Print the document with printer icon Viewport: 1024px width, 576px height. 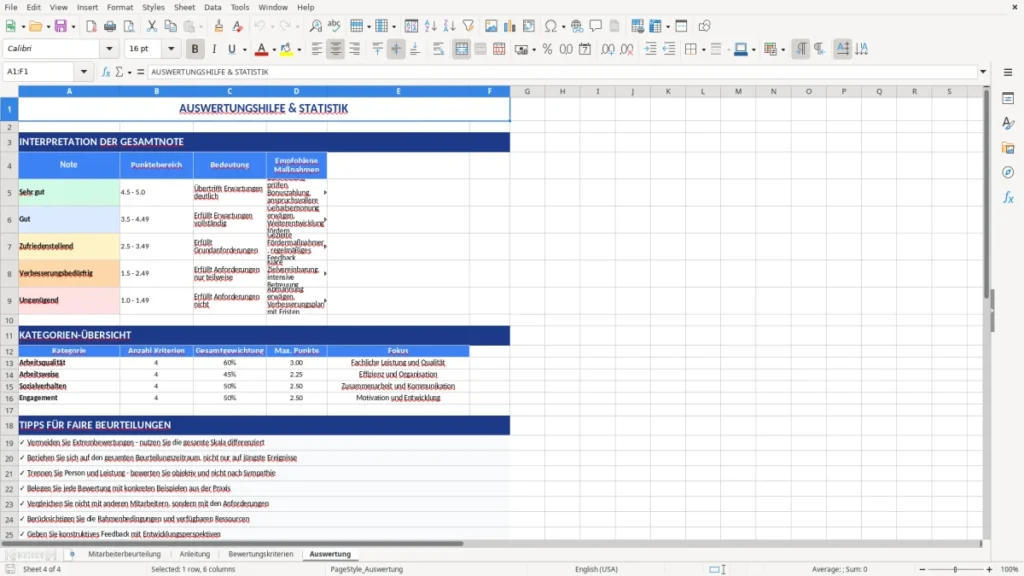(x=110, y=26)
